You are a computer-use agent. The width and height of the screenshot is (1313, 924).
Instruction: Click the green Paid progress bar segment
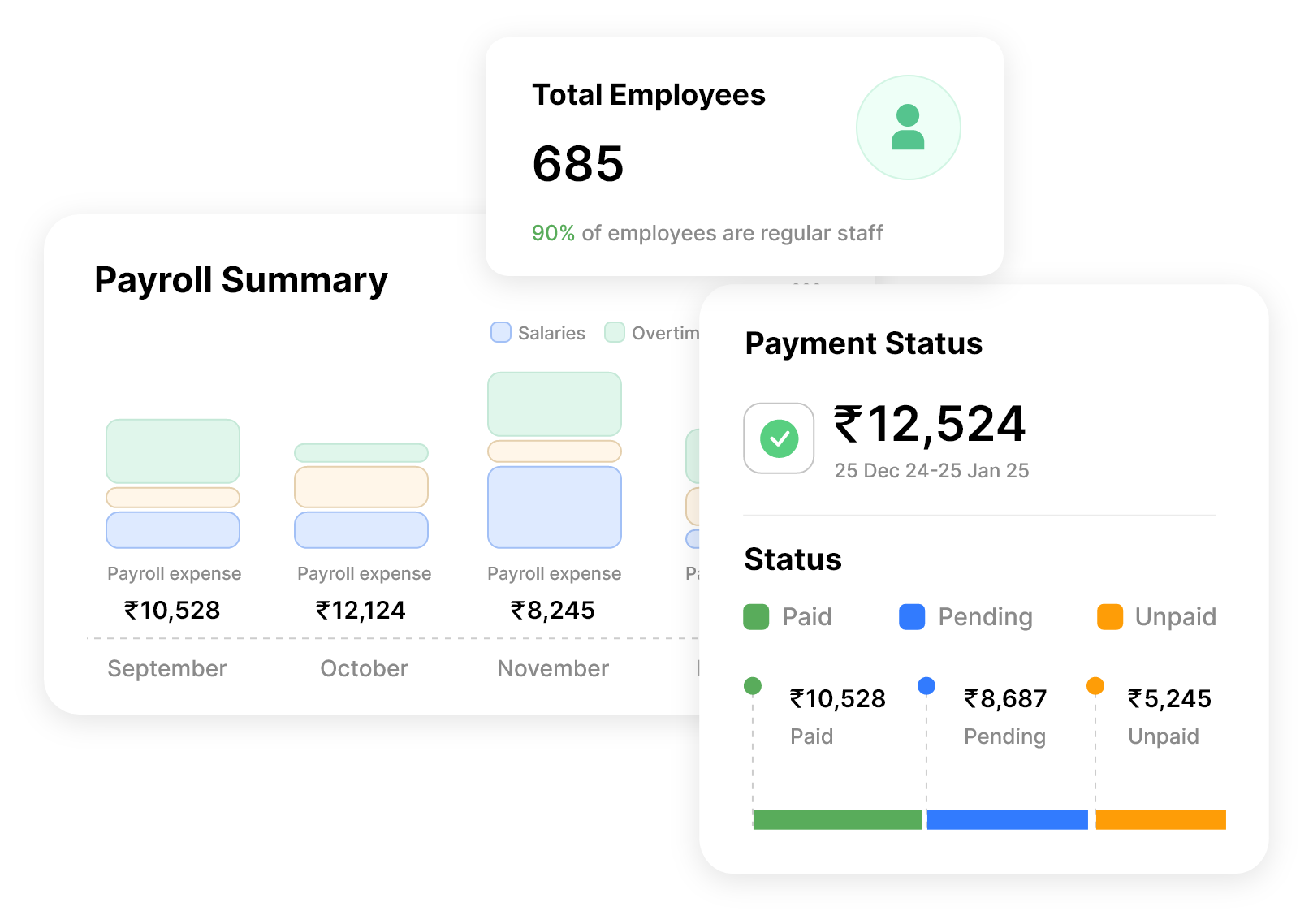pyautogui.click(x=837, y=819)
